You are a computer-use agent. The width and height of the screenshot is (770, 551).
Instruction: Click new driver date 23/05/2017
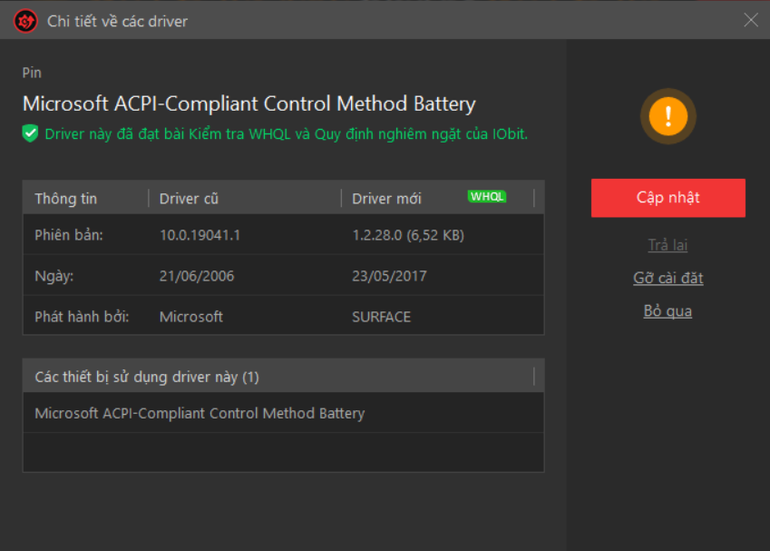coord(389,276)
